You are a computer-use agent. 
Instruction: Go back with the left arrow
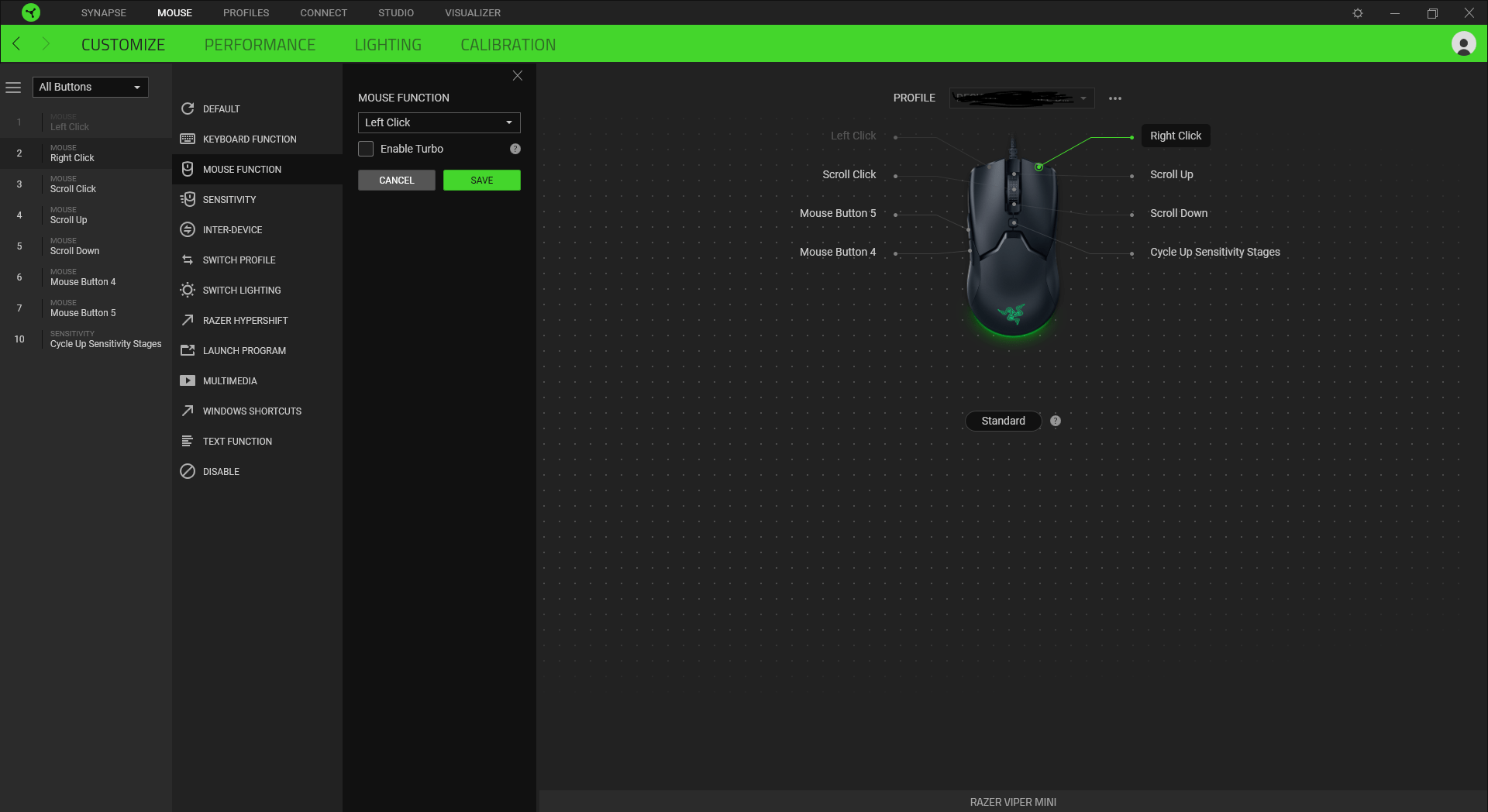[17, 44]
